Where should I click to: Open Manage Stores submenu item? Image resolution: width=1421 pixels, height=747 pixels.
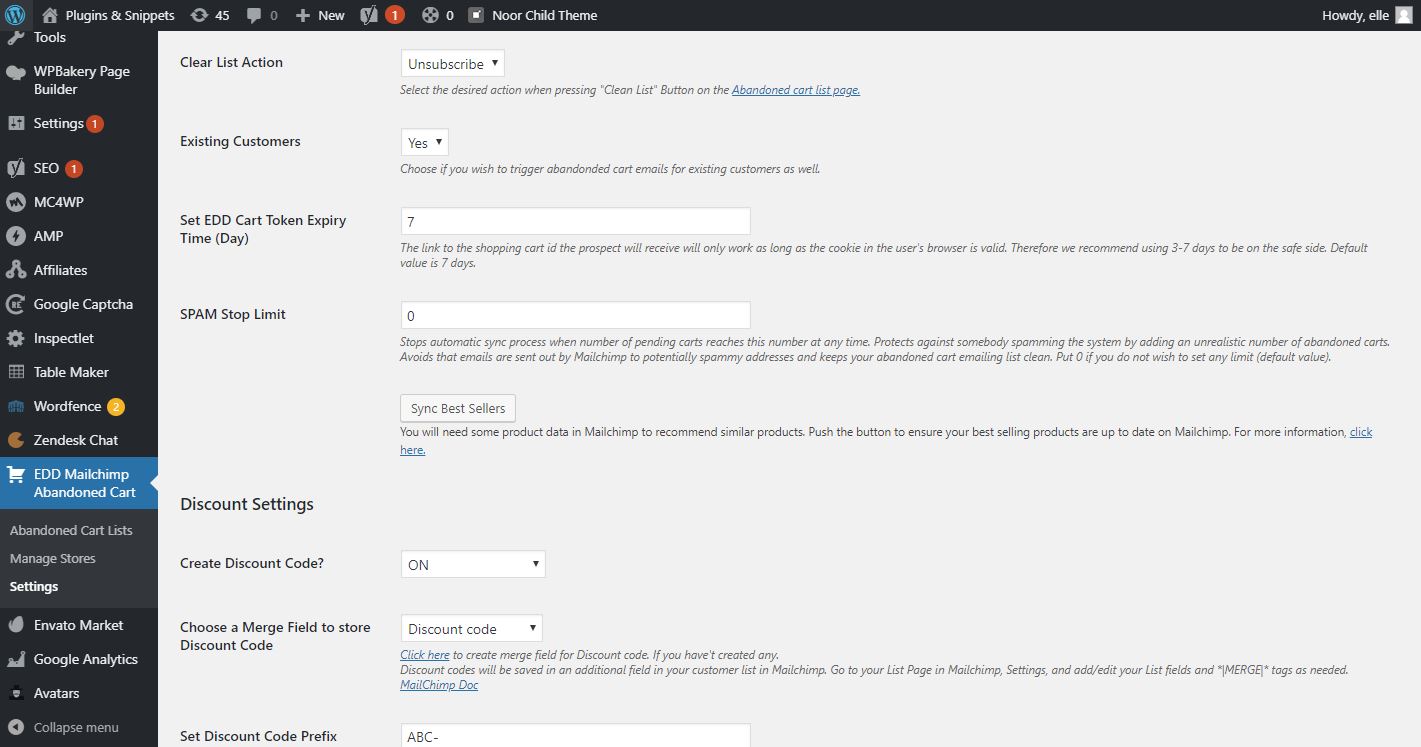53,558
